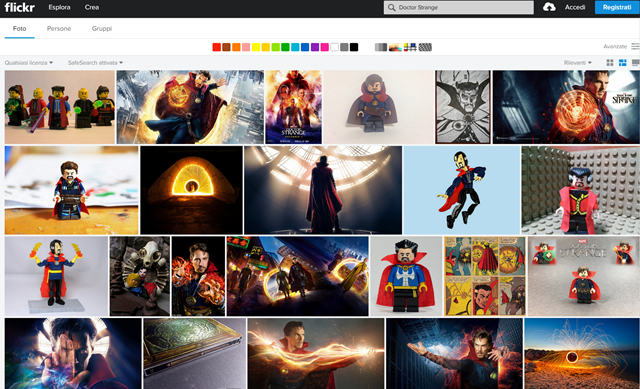Open cartoon Doctor Strange on blue background
This screenshot has height=389, width=640.
click(462, 190)
